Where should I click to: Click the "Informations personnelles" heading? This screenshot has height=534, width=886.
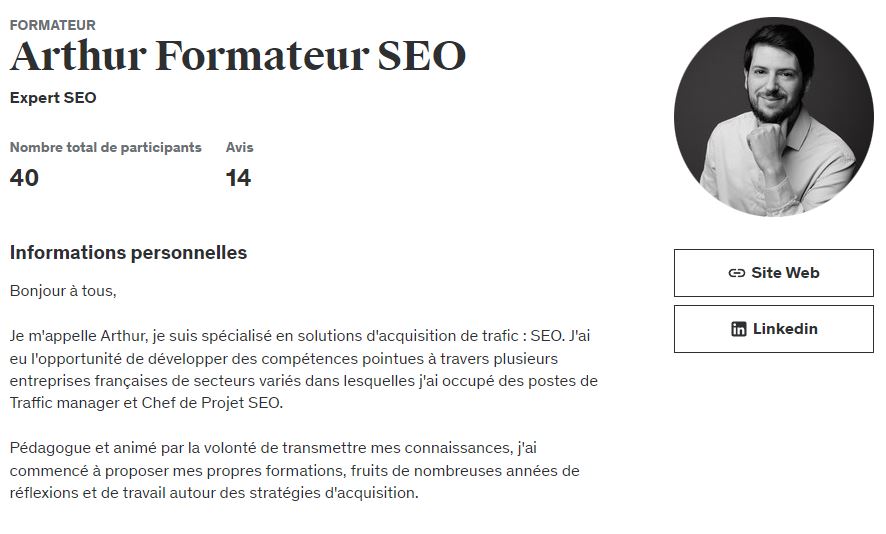128,253
